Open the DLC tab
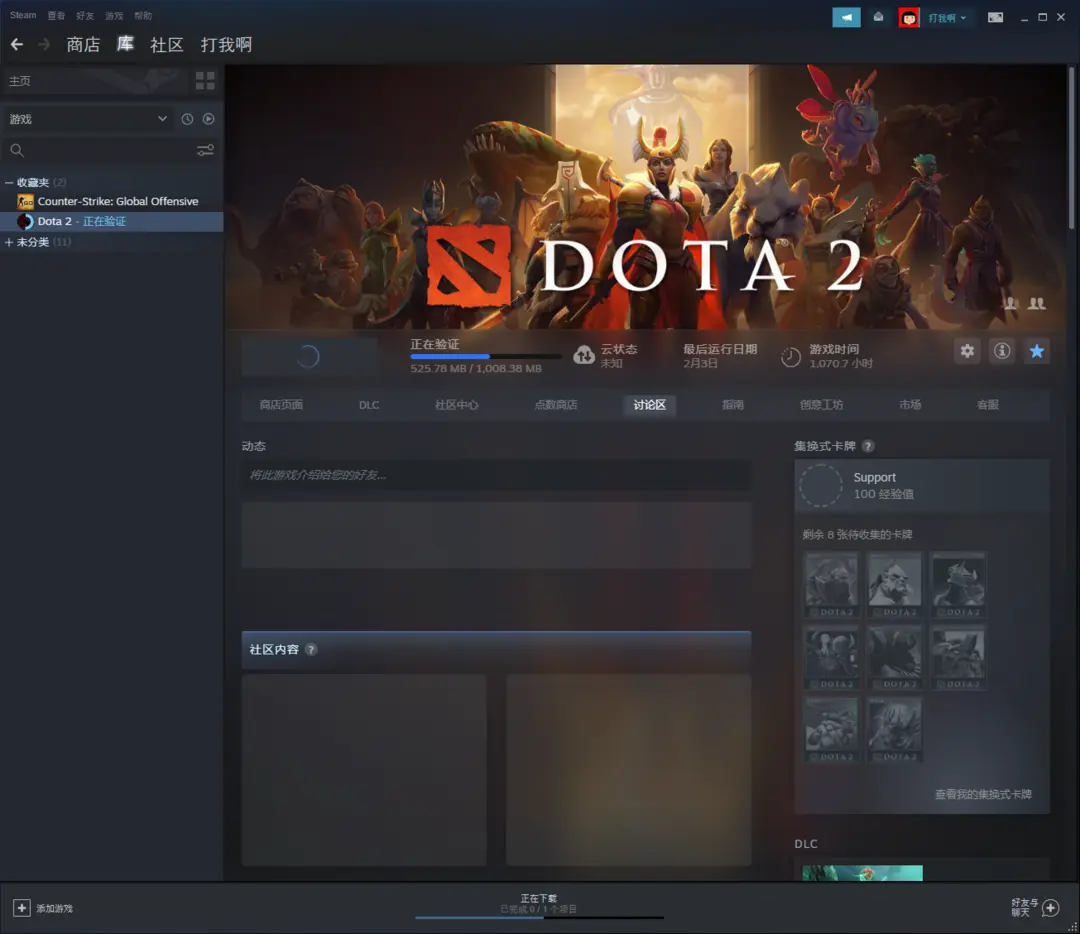Screen dimensions: 1080x934 [x=368, y=404]
